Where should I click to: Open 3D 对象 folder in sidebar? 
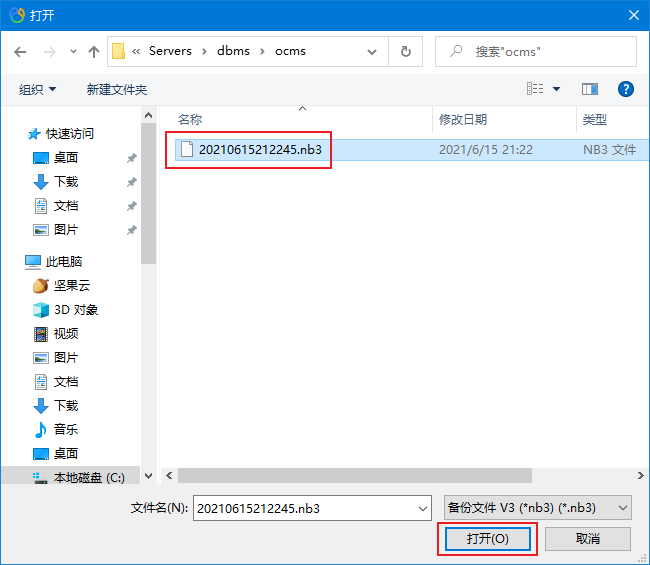click(75, 310)
